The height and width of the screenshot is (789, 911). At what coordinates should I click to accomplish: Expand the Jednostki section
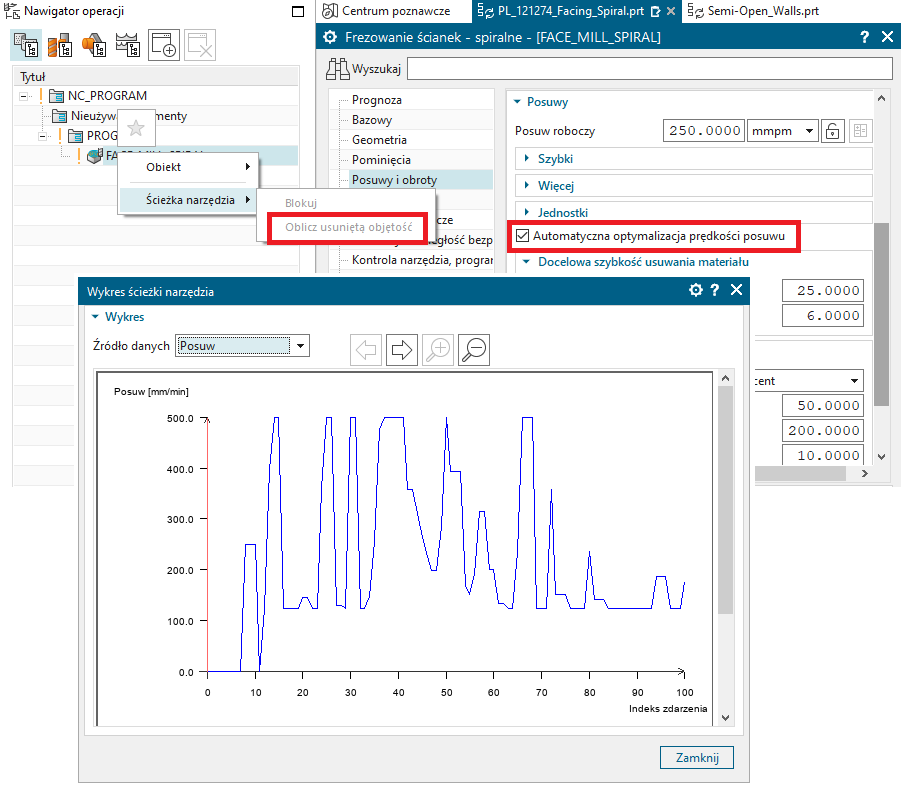coord(526,212)
